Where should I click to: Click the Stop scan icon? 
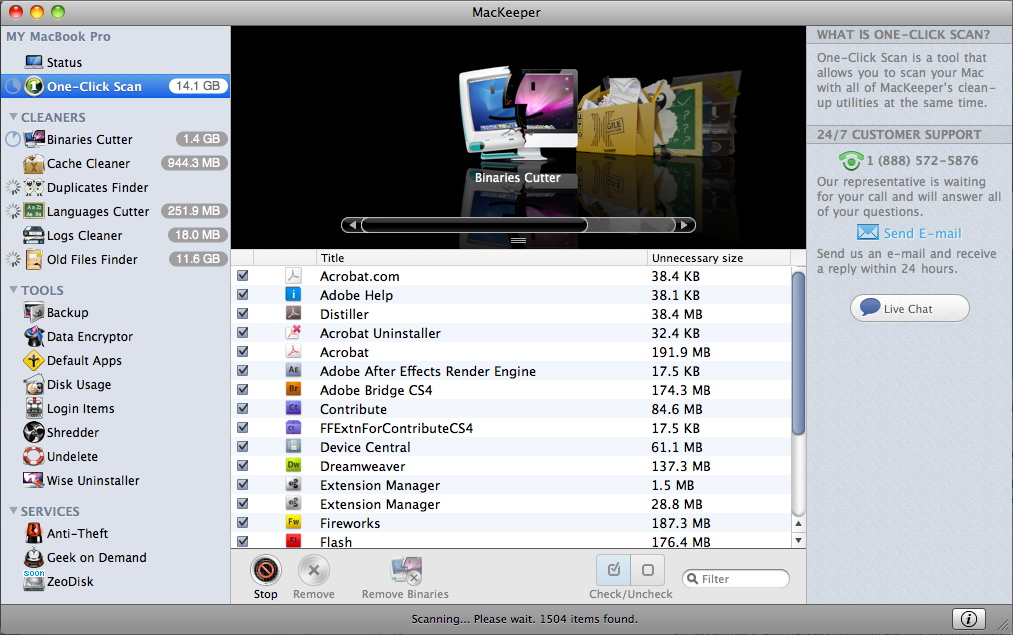[265, 571]
